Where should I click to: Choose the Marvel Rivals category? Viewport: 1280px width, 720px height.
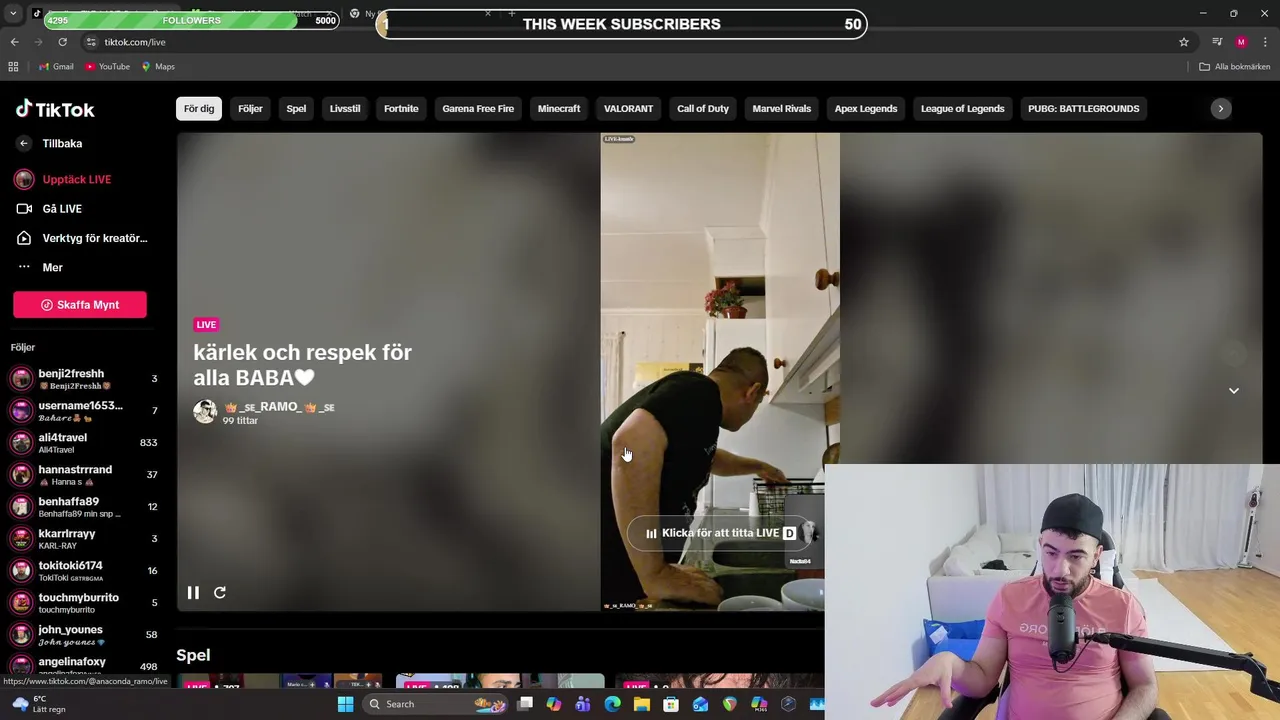coord(782,108)
